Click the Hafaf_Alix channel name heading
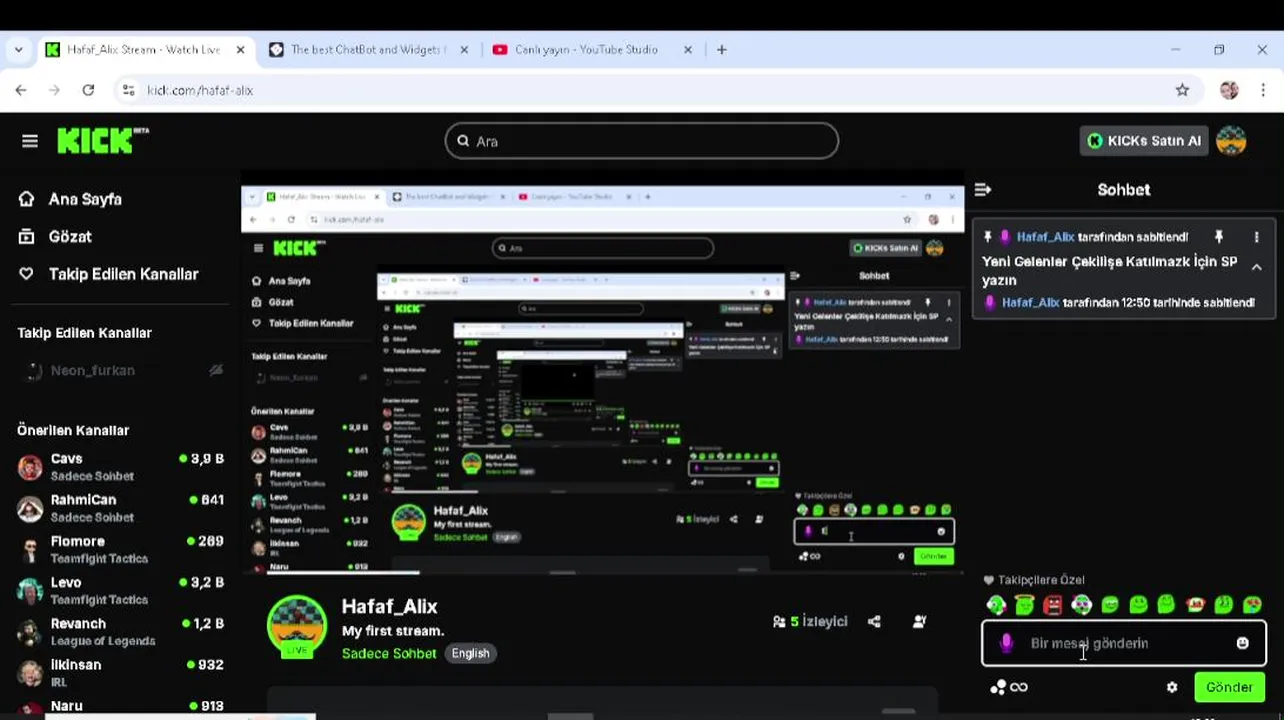The width and height of the screenshot is (1284, 720). [390, 606]
